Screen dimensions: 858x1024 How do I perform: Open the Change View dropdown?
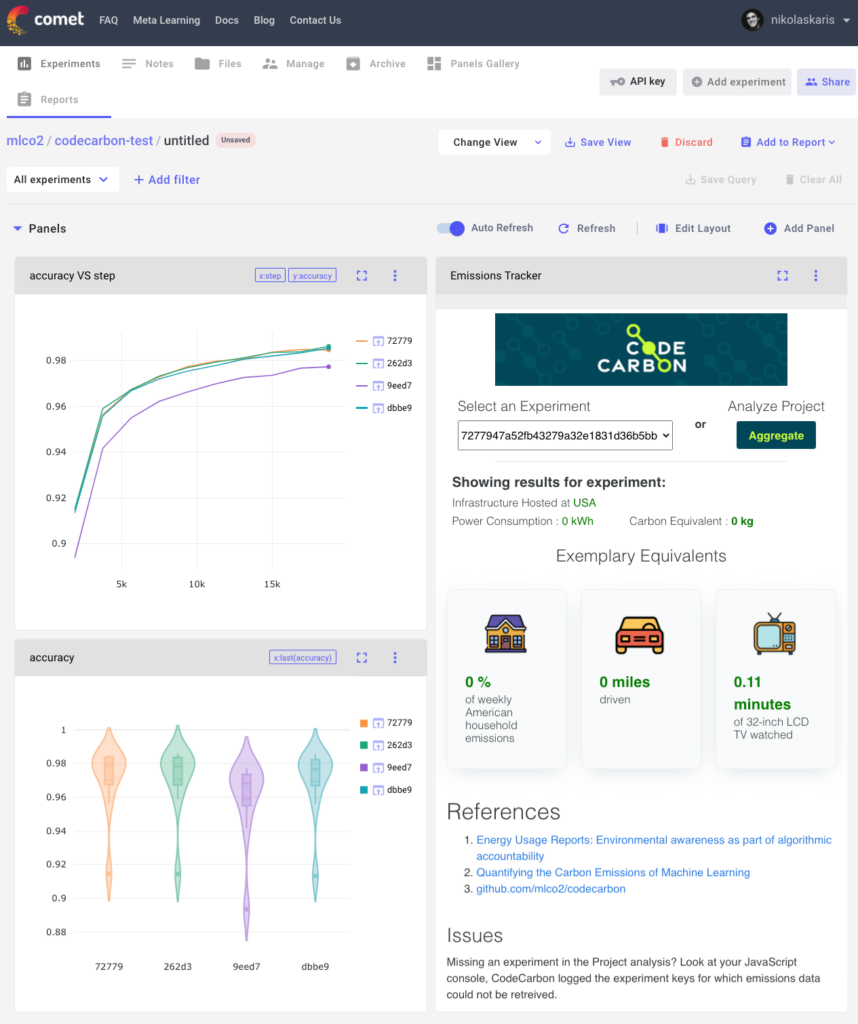point(494,142)
